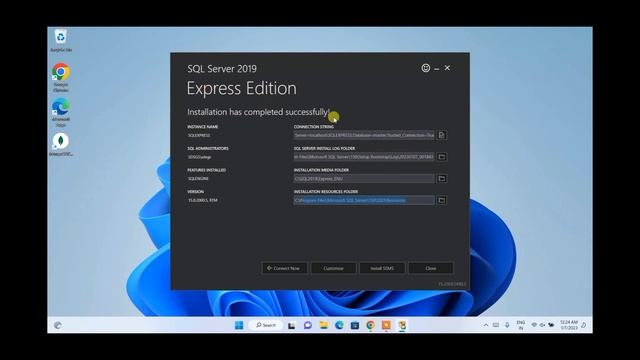The height and width of the screenshot is (360, 640).
Task: Open Microsoft Edge desktop shortcut
Action: pyautogui.click(x=61, y=112)
